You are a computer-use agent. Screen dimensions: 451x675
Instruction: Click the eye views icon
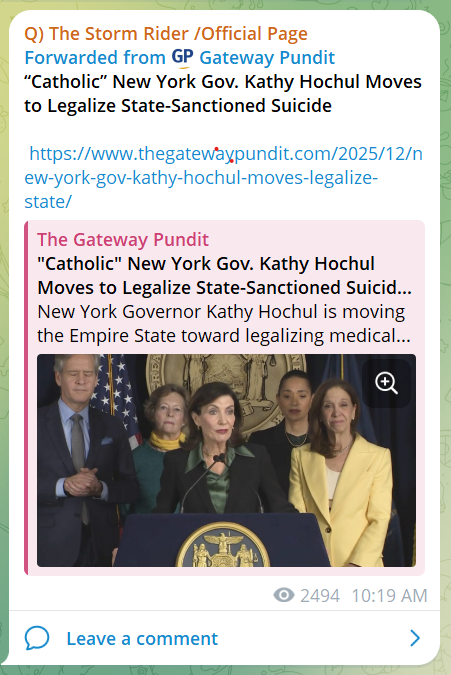click(x=284, y=595)
